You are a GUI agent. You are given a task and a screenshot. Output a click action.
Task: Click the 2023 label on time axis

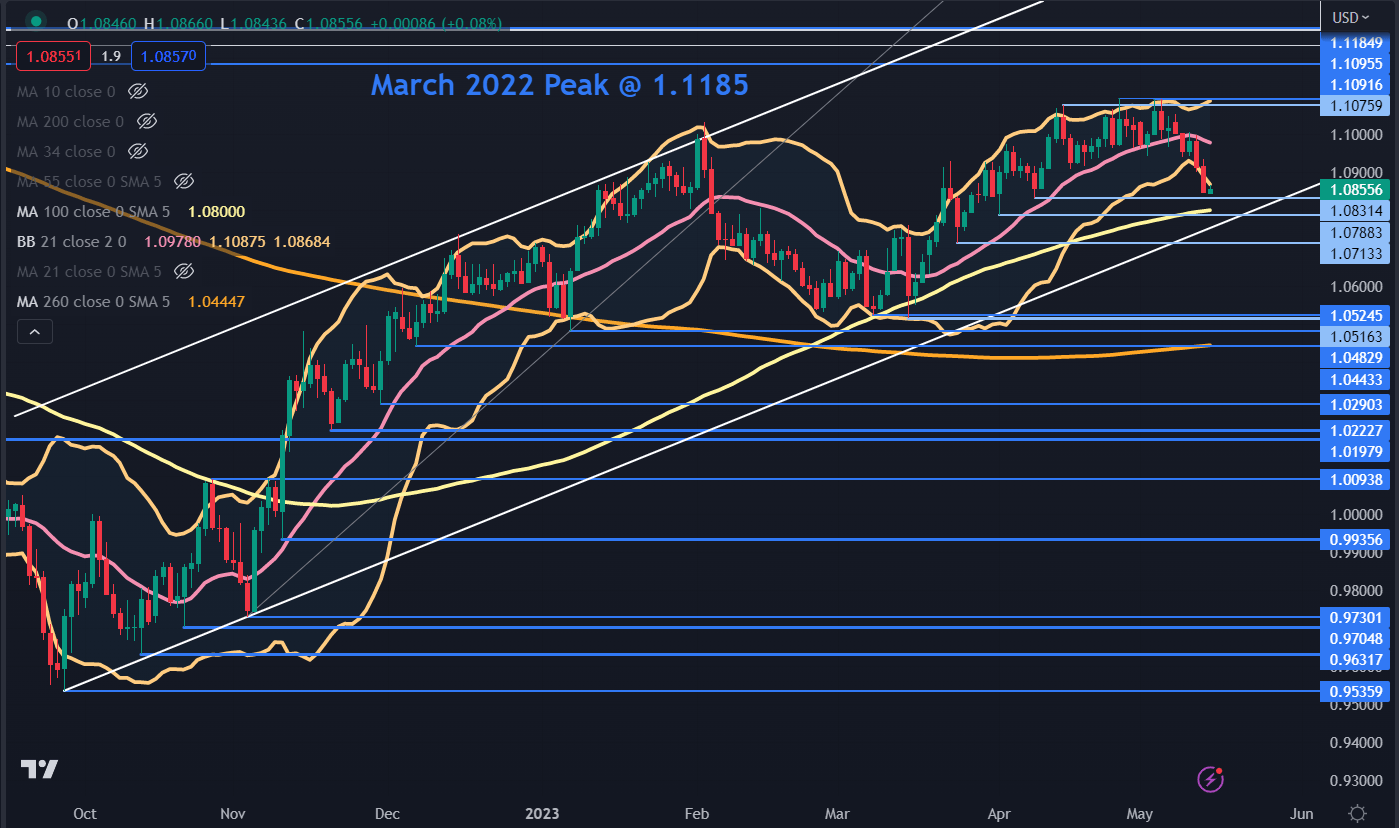(543, 813)
